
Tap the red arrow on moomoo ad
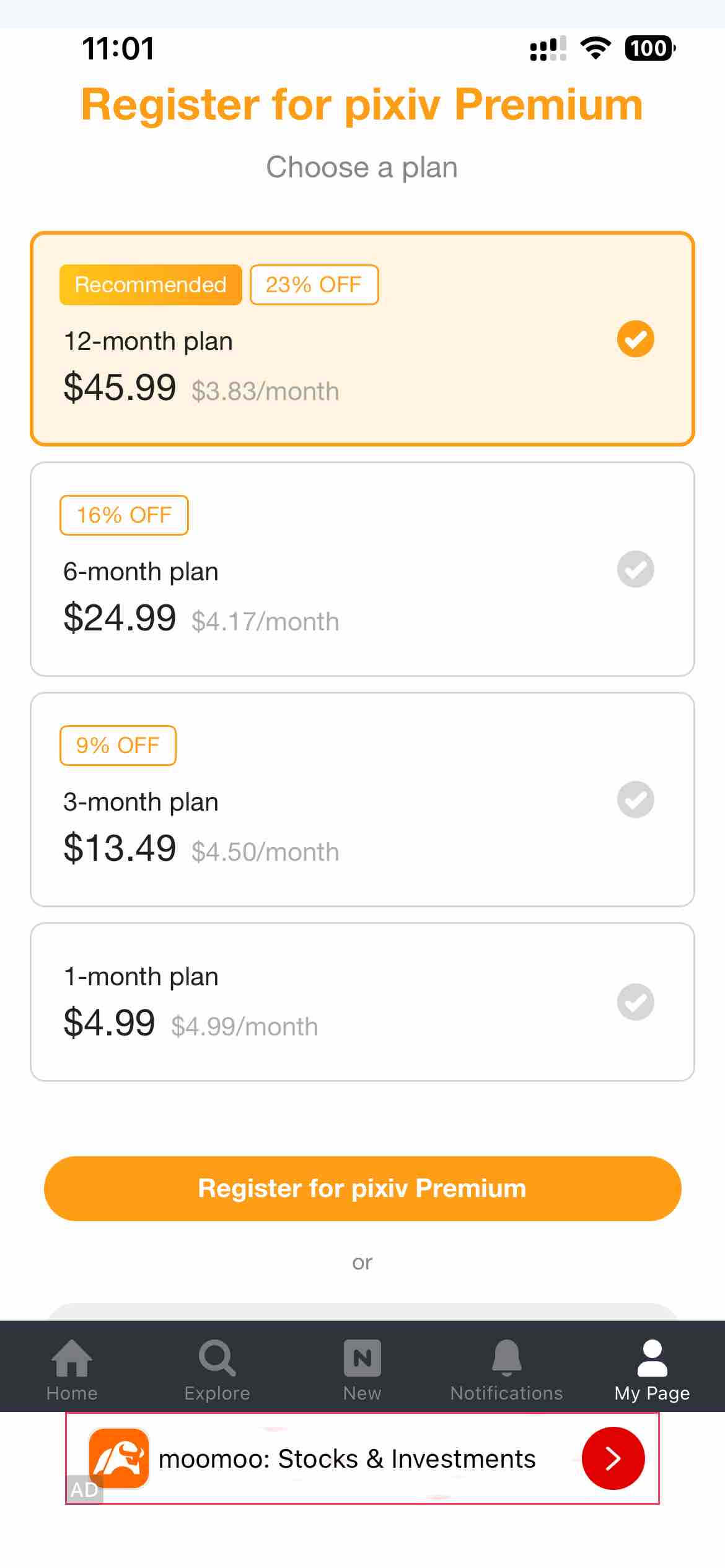tap(613, 1458)
